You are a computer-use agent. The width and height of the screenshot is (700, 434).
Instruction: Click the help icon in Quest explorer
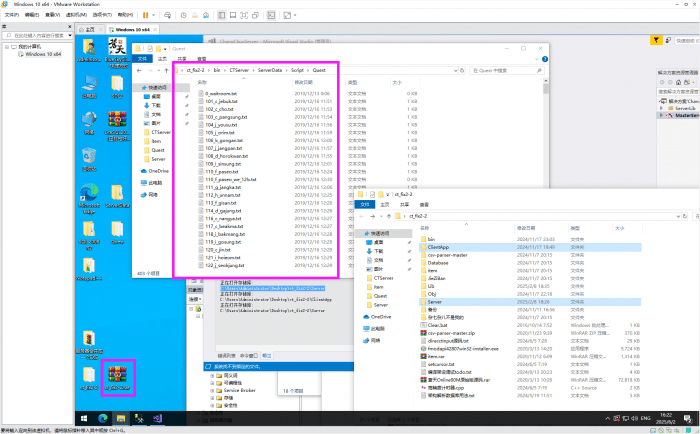(545, 59)
